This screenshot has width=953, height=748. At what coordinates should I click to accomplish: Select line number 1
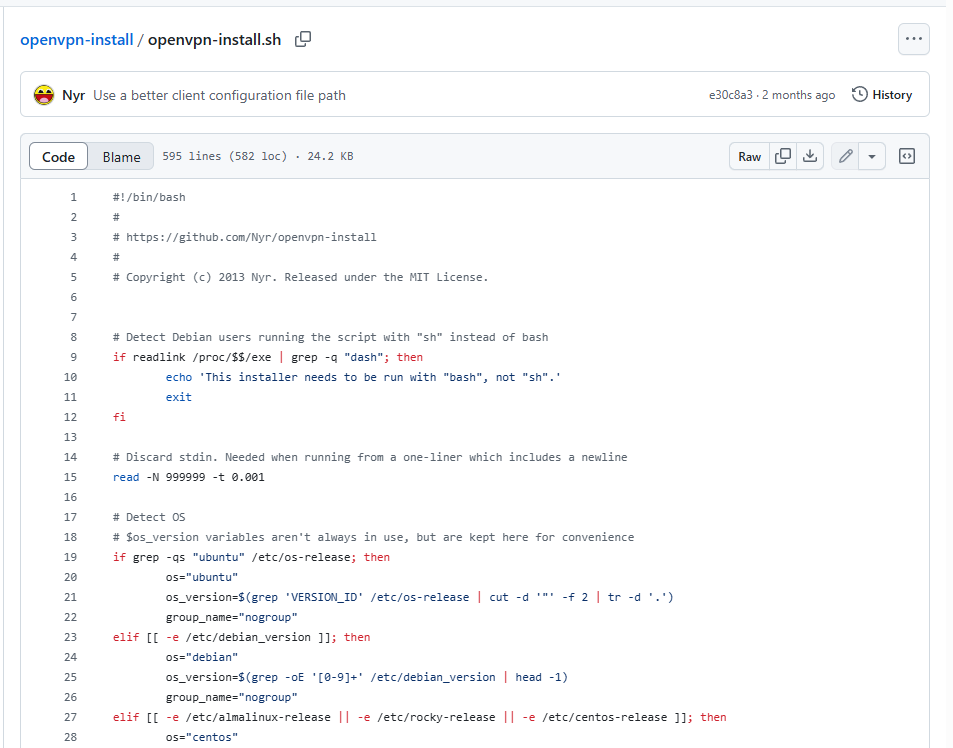point(74,197)
